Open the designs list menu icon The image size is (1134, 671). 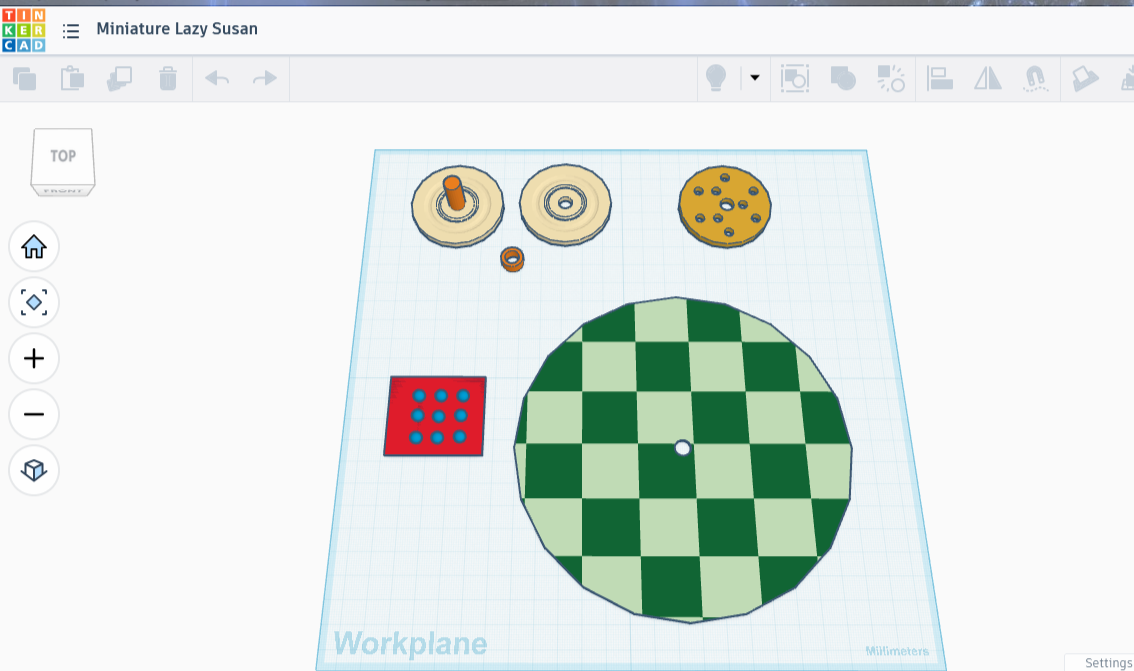click(71, 30)
